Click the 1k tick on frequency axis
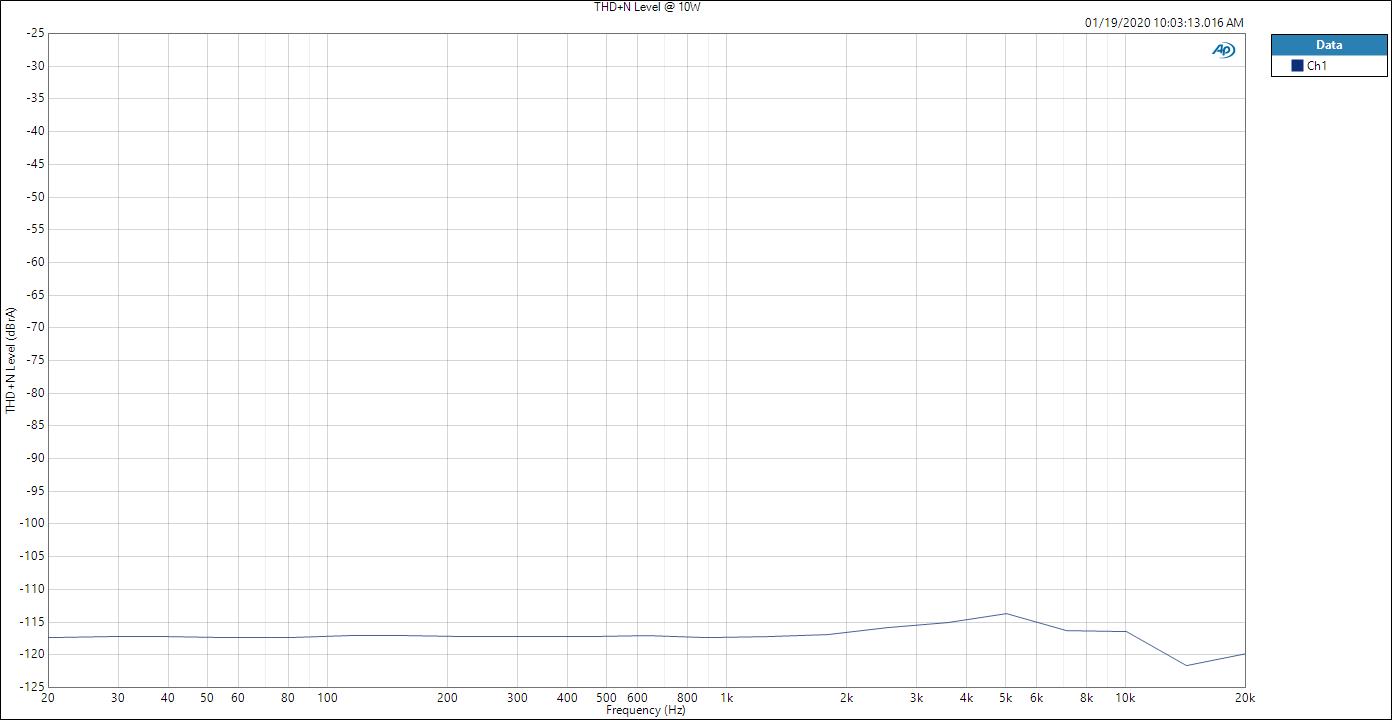The width and height of the screenshot is (1392, 720). (727, 698)
